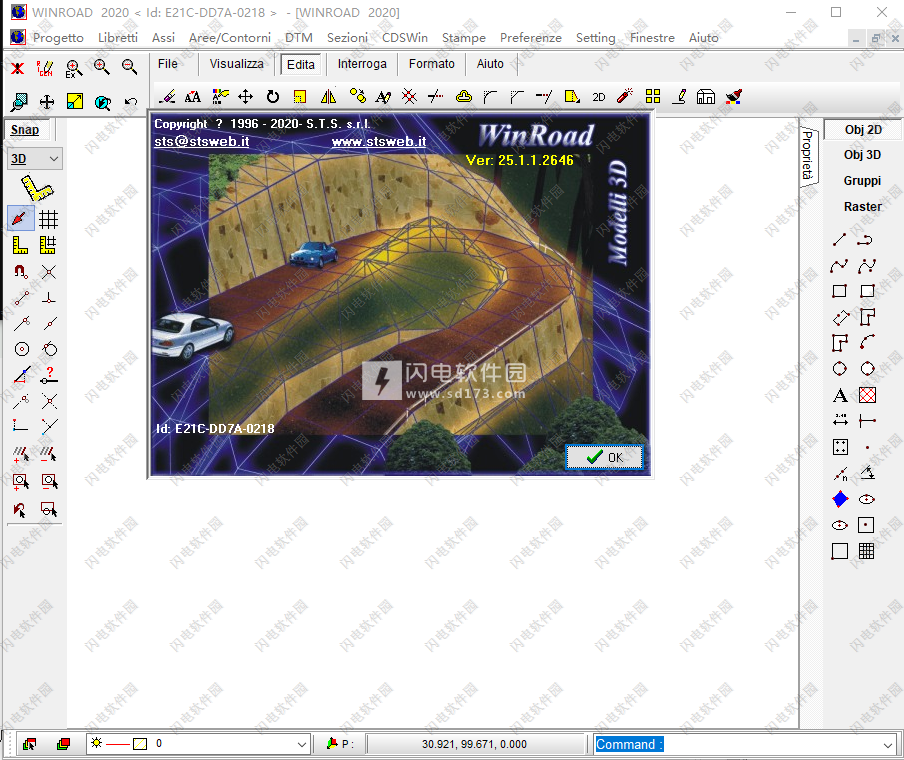Image resolution: width=904 pixels, height=760 pixels.
Task: Select the red hatch tool
Action: click(867, 395)
